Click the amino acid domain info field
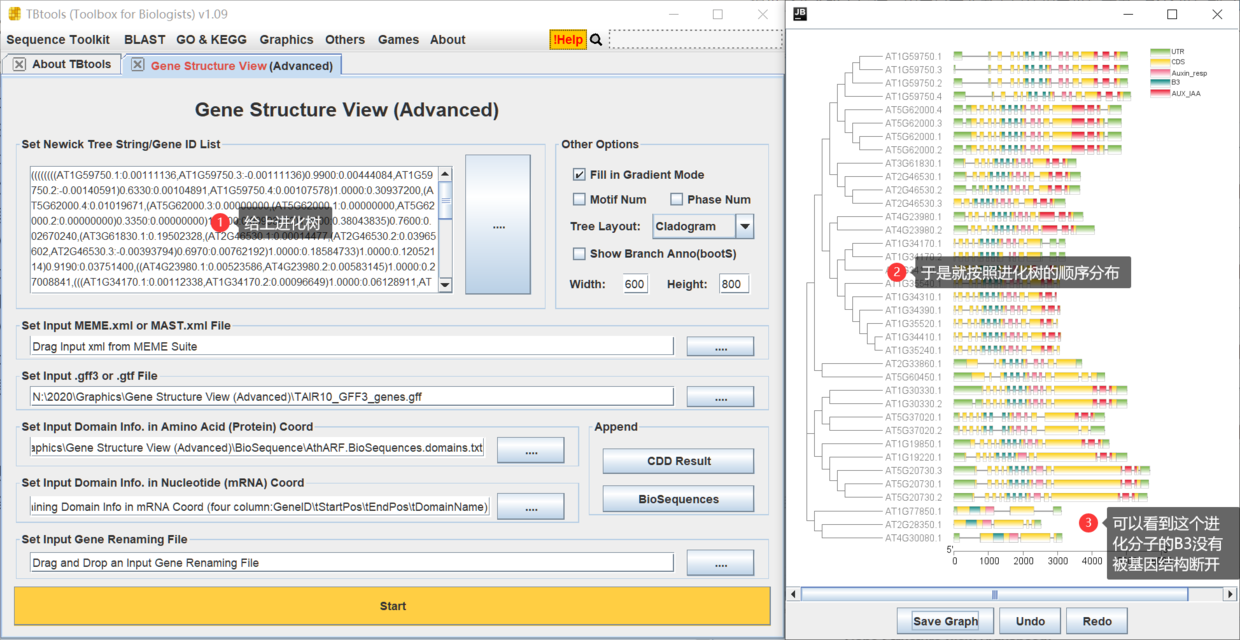The height and width of the screenshot is (640, 1240). [257, 447]
